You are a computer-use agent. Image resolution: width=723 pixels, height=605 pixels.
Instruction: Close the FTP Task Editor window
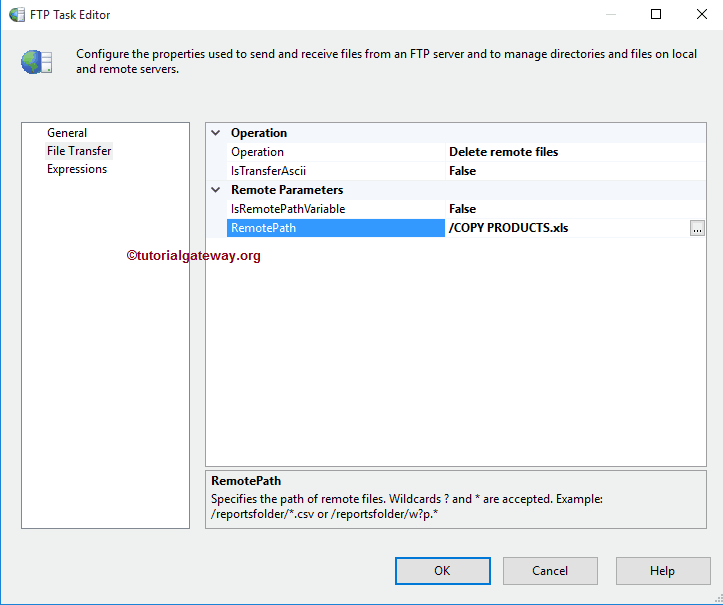[x=702, y=14]
